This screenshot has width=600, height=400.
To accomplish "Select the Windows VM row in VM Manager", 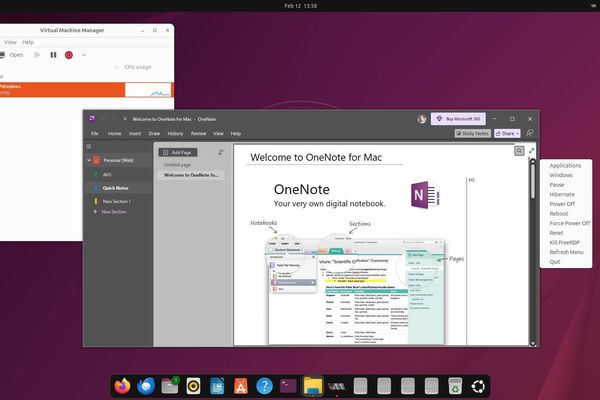I will (x=86, y=90).
